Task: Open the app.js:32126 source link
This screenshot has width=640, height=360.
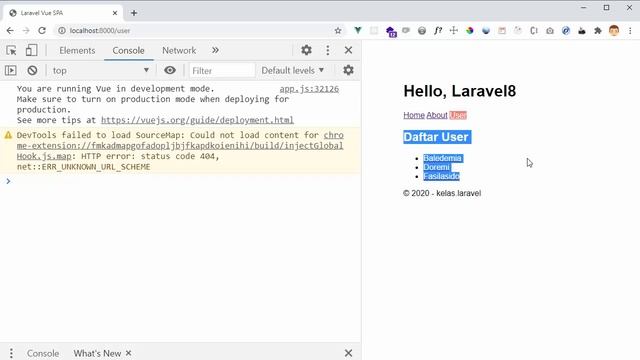Action: 309,89
